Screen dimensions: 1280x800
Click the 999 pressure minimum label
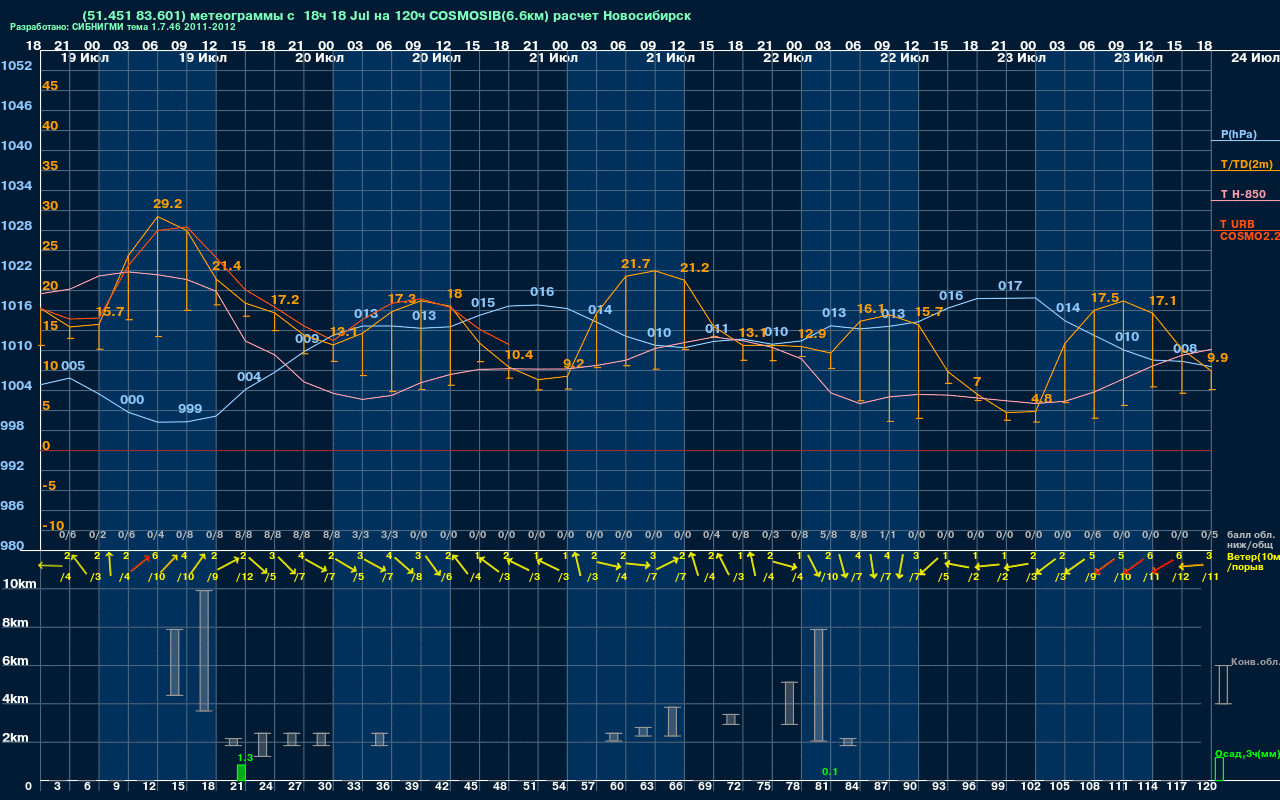(x=190, y=410)
